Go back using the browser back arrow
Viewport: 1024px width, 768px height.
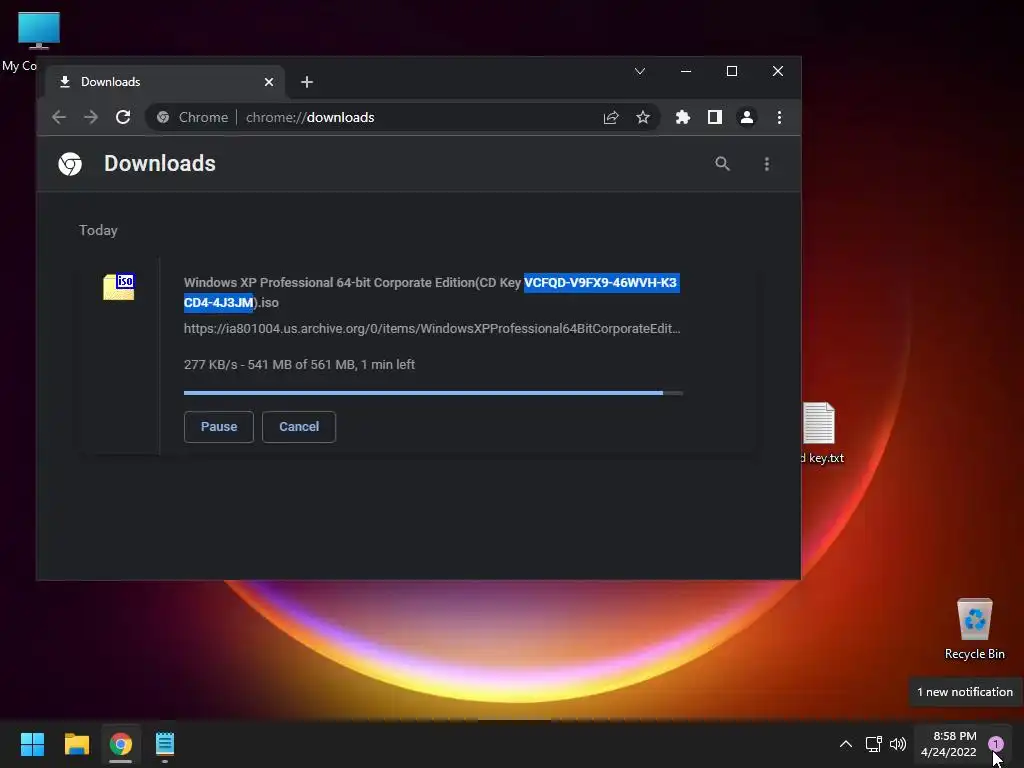[59, 118]
